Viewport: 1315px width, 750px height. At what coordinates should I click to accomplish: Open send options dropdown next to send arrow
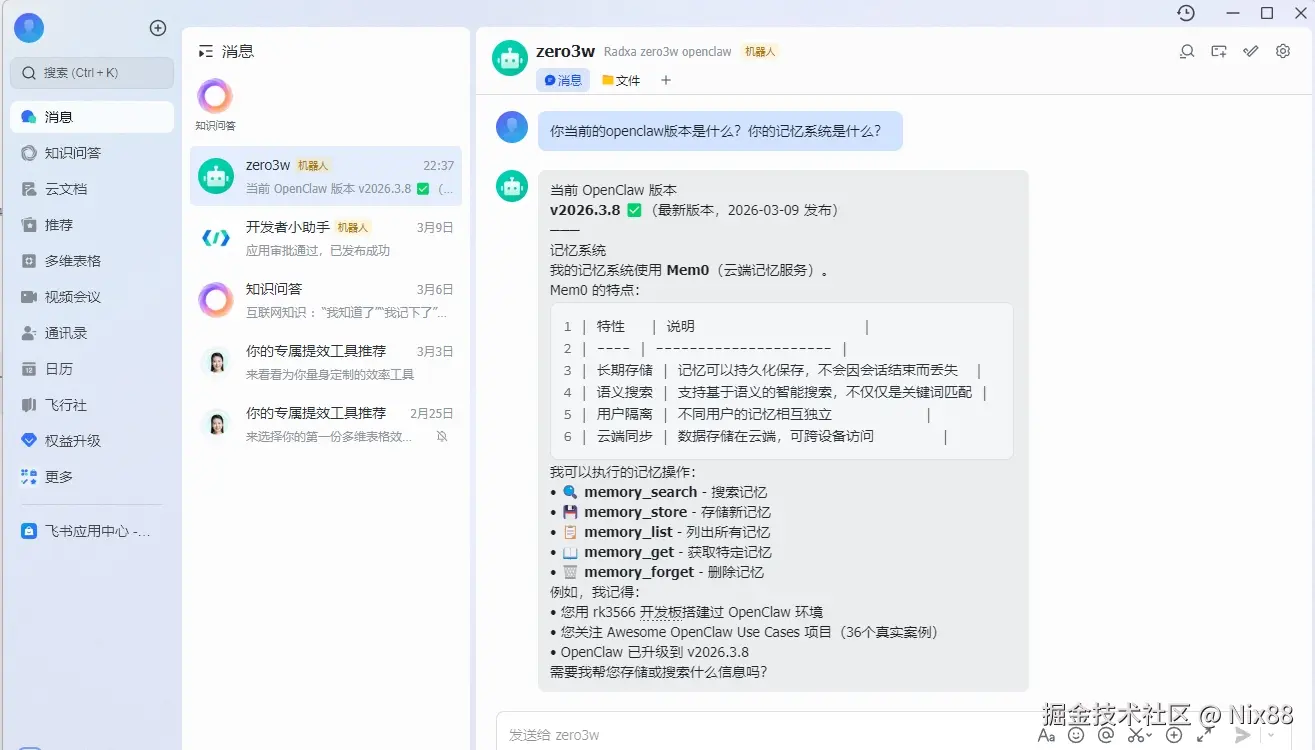pos(1272,735)
